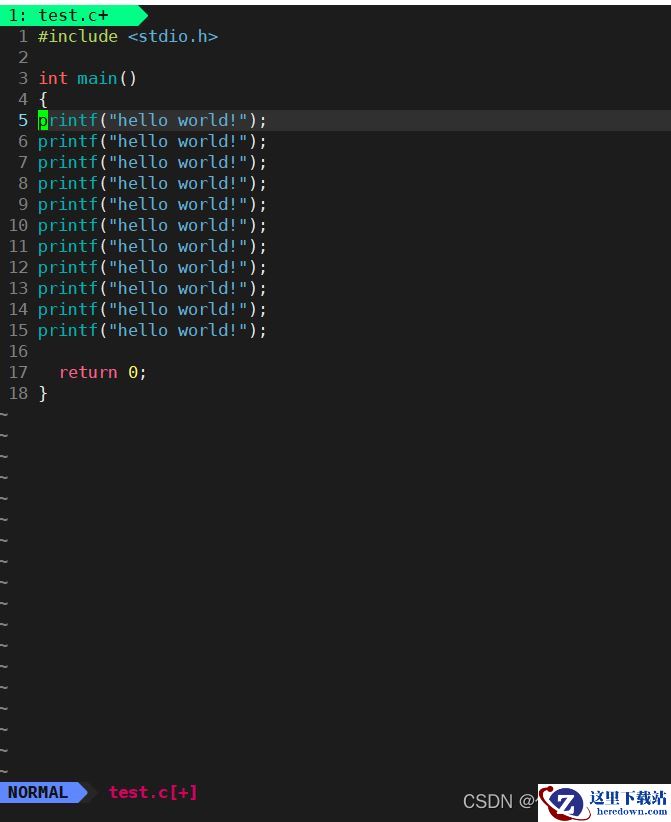Click line number 10 in the gutter
The height and width of the screenshot is (822, 671).
coord(18,225)
